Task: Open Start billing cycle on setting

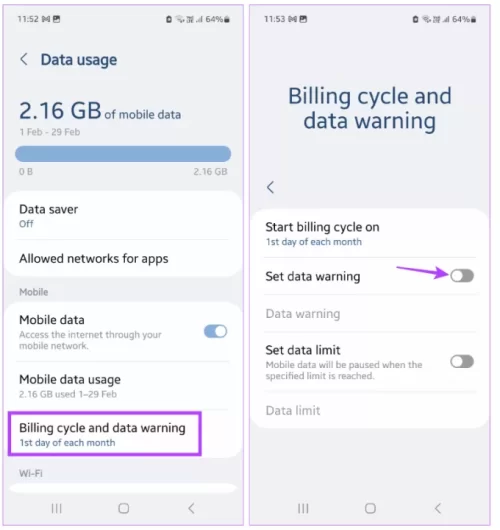Action: pyautogui.click(x=370, y=234)
